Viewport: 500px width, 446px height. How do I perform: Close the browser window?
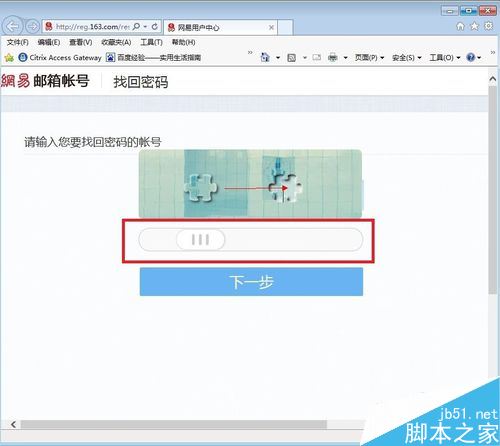(x=487, y=11)
